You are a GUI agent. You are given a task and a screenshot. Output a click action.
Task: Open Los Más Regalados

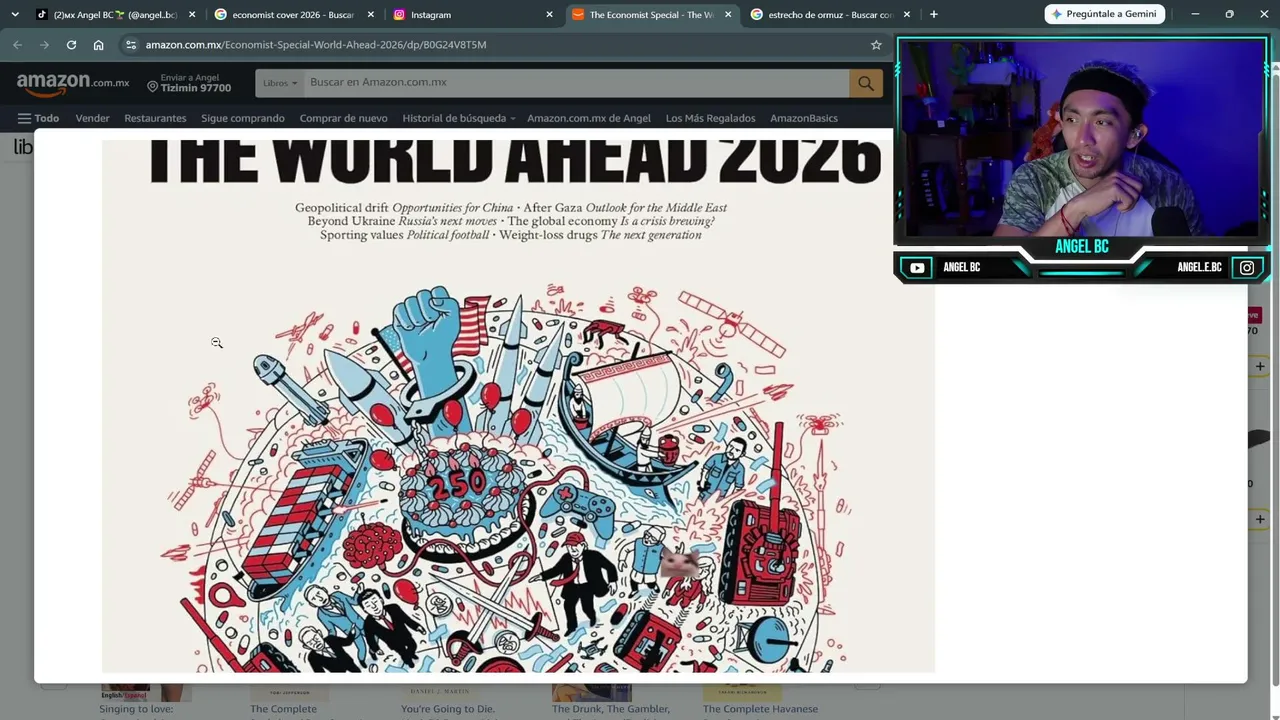(710, 118)
